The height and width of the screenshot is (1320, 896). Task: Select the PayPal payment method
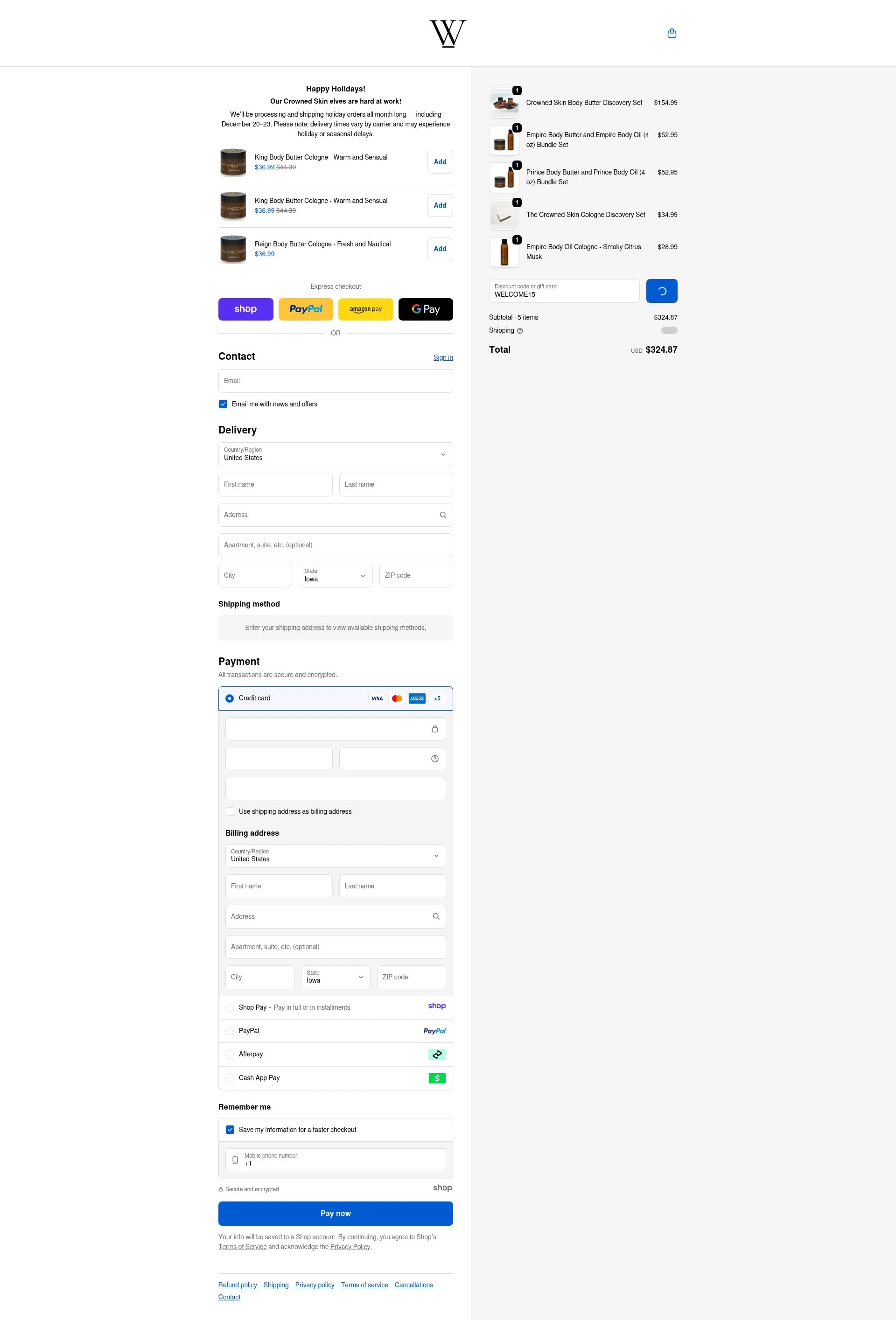230,1031
